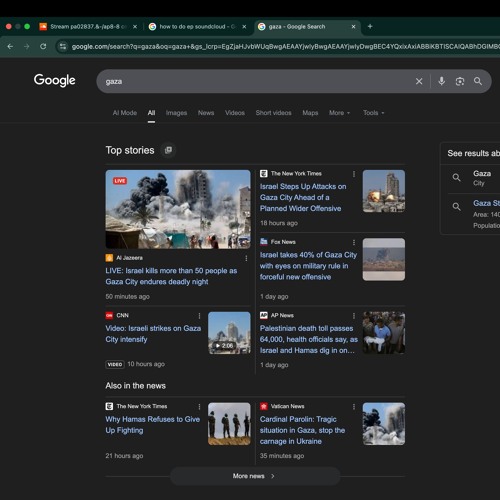The width and height of the screenshot is (500, 500).
Task: Click in the gaza search input field
Action: 257,81
